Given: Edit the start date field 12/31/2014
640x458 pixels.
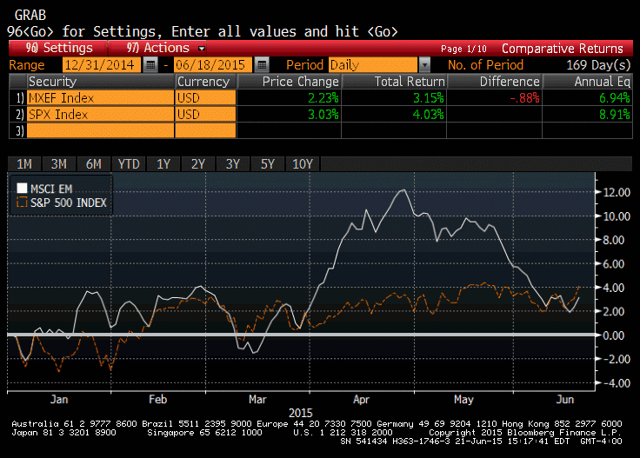Looking at the screenshot, I should point(102,64).
